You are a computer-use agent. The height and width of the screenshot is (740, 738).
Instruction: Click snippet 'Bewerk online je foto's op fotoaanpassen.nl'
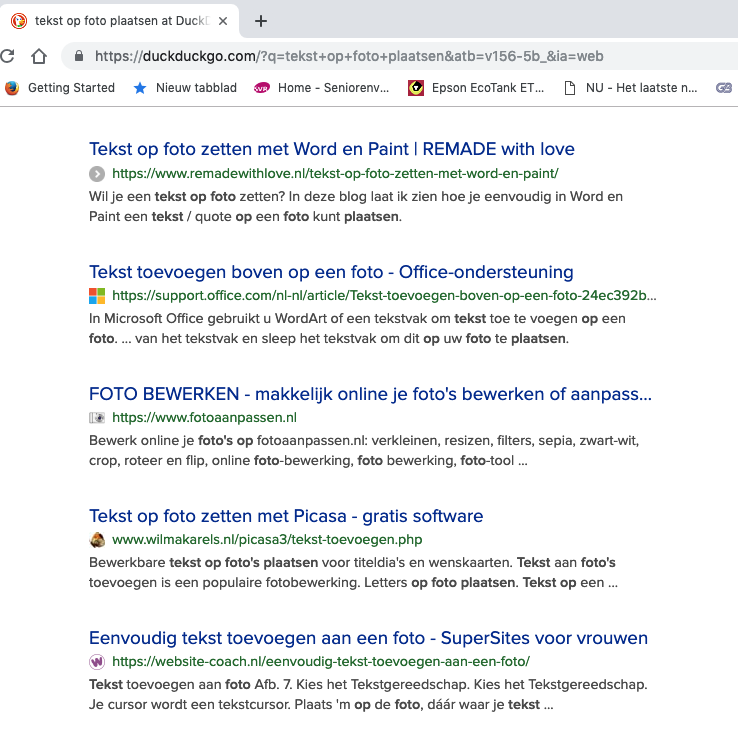(x=228, y=441)
